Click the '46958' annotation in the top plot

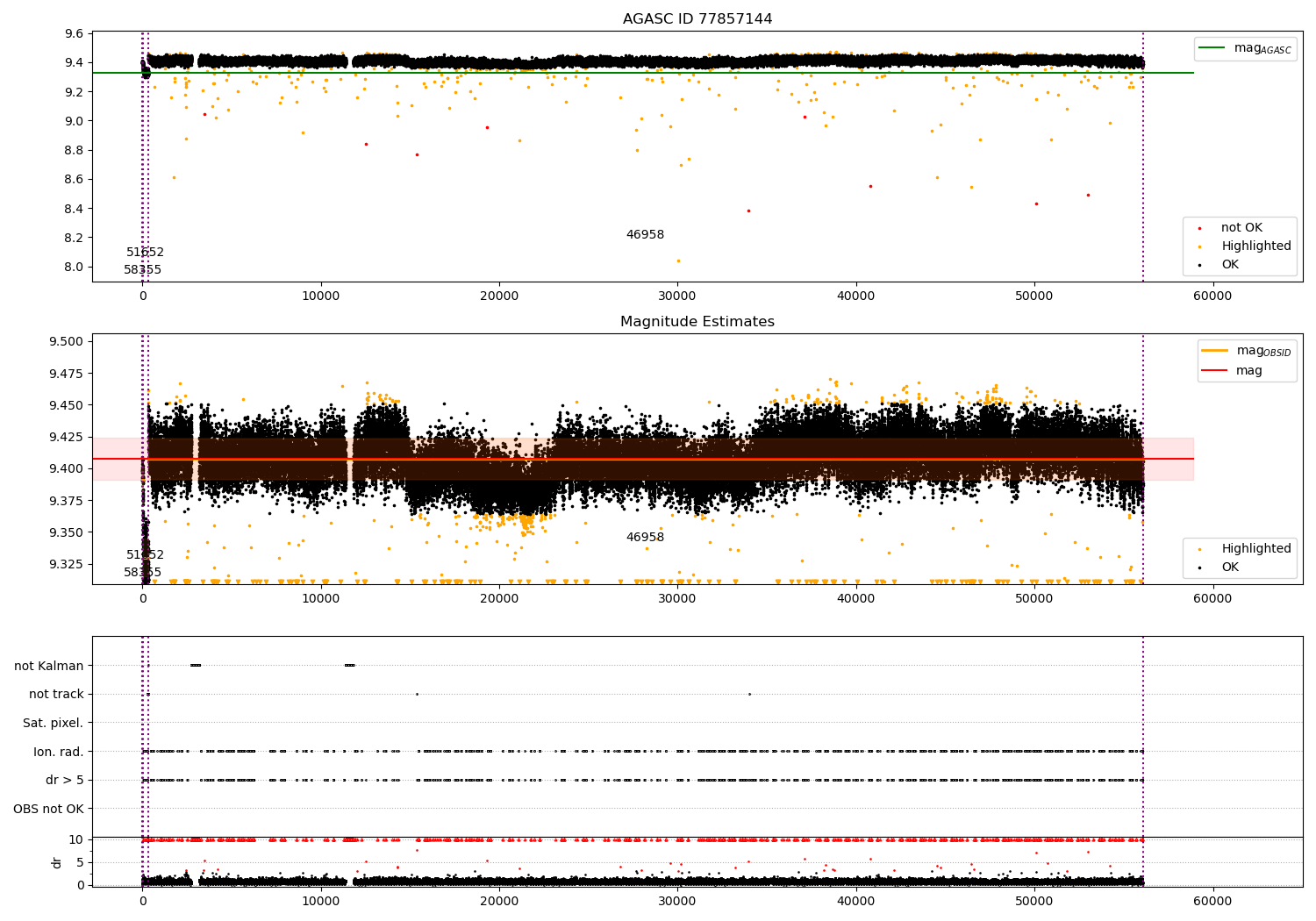click(x=645, y=235)
